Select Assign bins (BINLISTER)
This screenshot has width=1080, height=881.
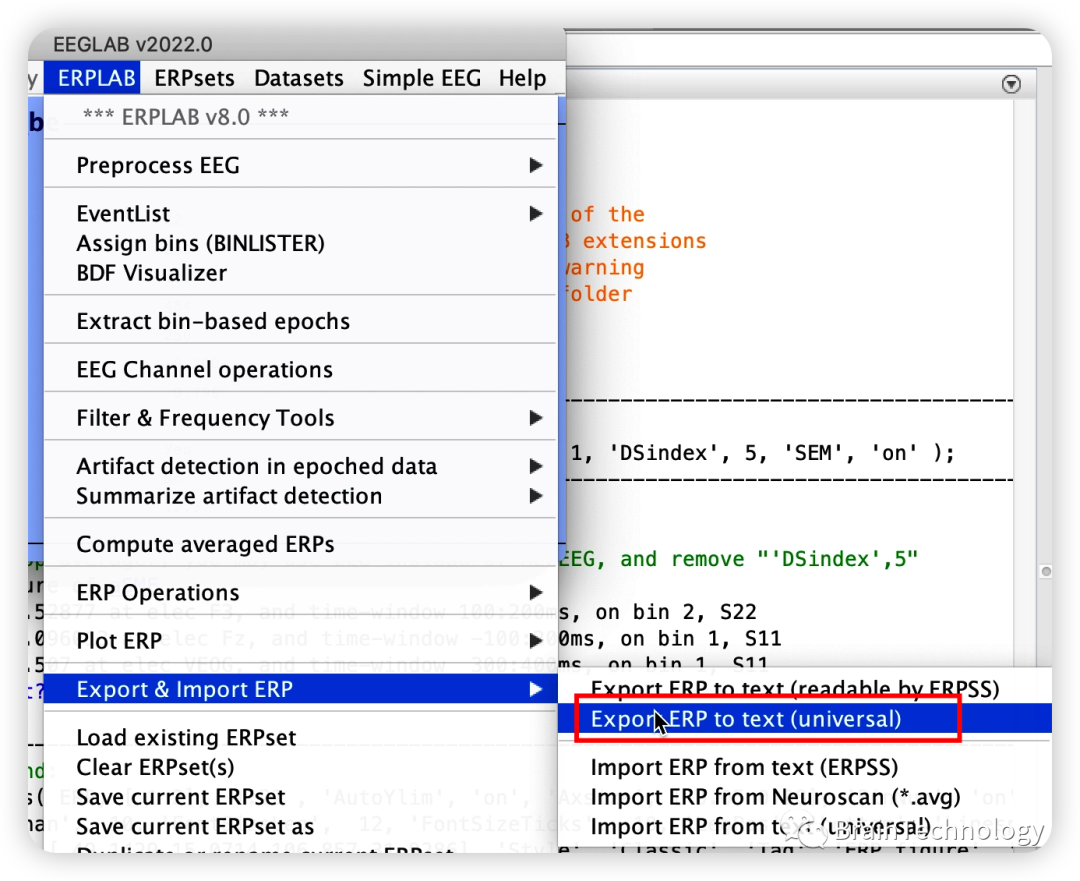point(200,243)
